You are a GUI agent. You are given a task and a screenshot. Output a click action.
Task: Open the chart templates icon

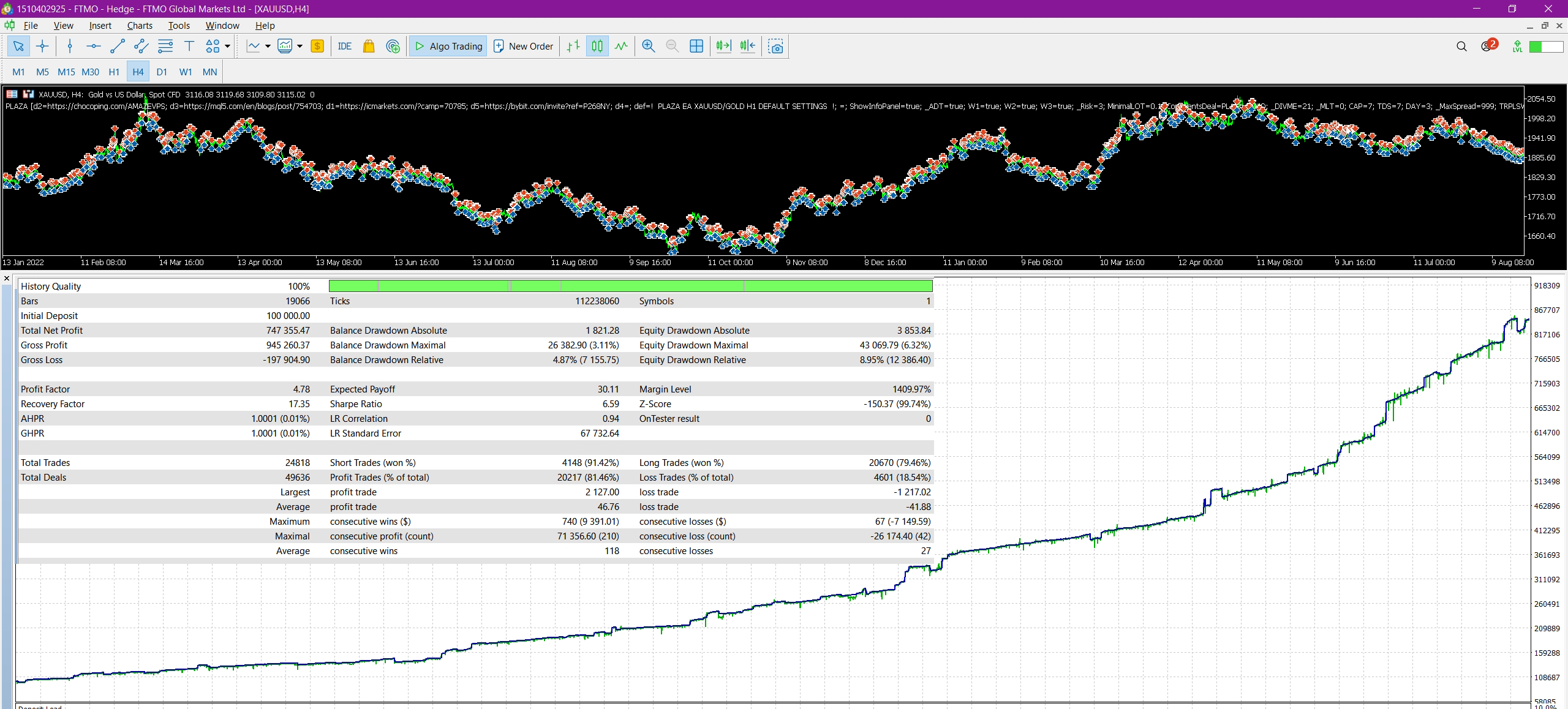tap(285, 46)
